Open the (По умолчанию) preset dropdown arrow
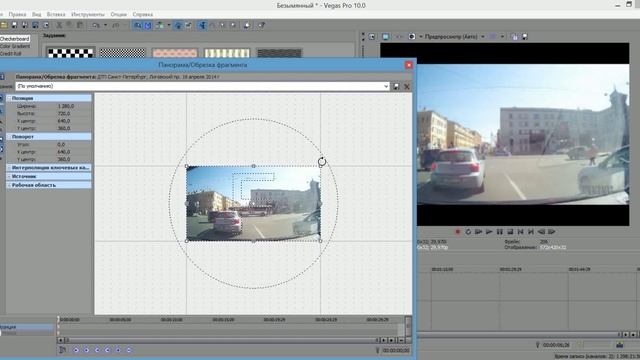Screen dimensions: 640x360 point(386,87)
